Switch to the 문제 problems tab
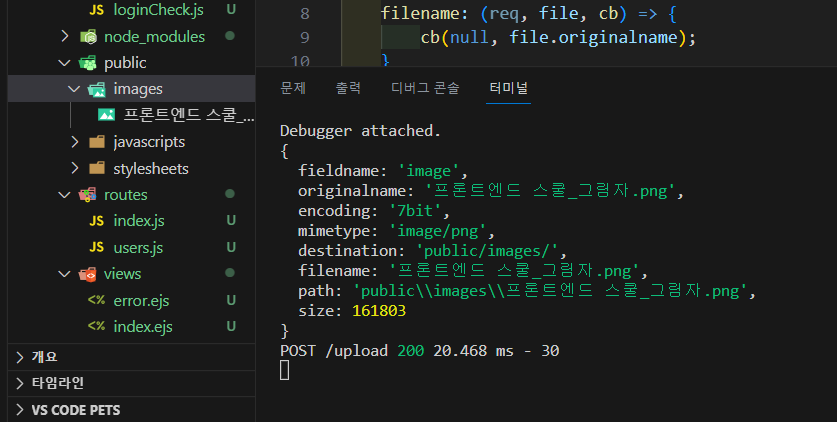 click(293, 88)
